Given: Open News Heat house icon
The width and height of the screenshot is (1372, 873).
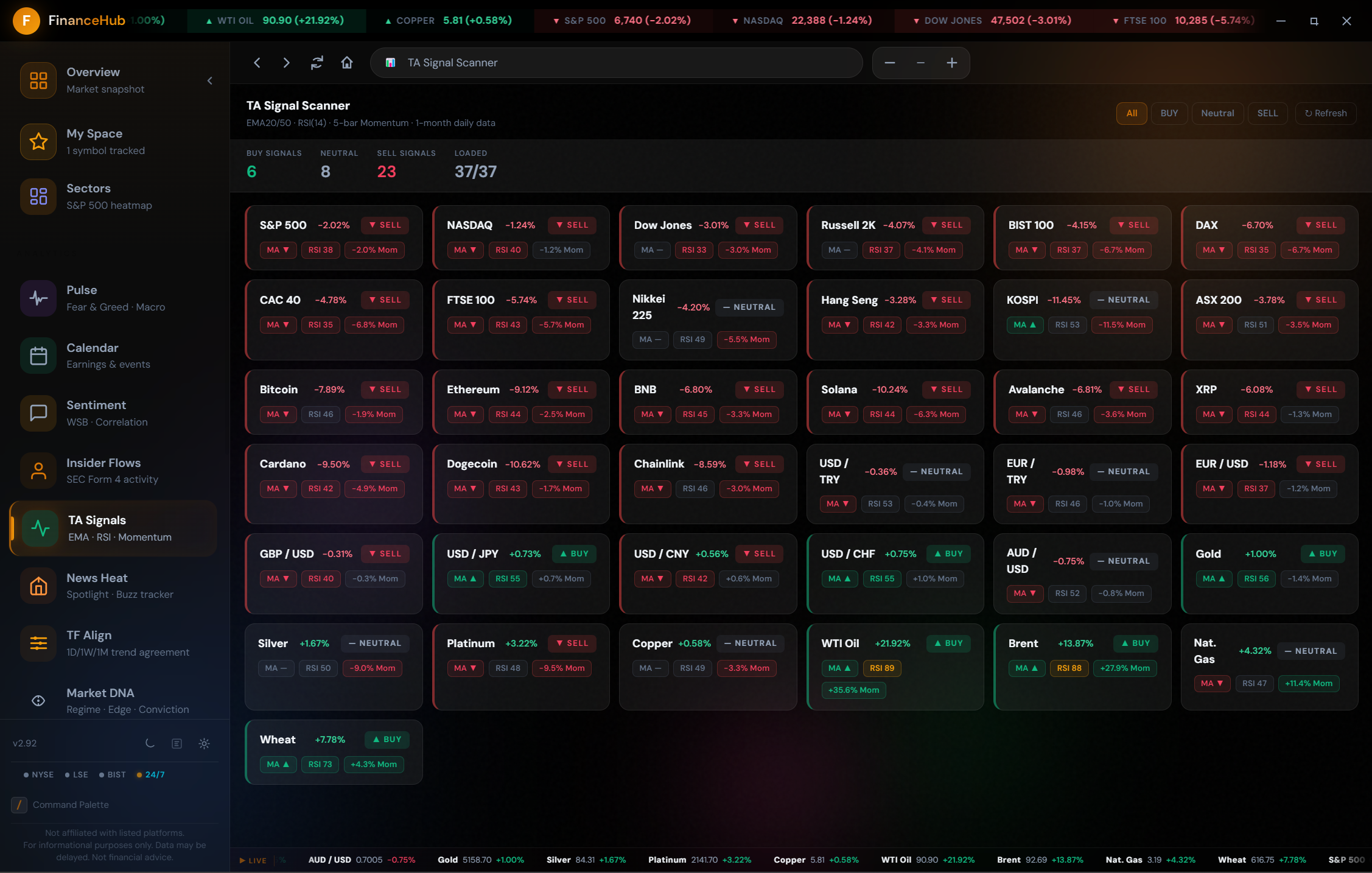Looking at the screenshot, I should [x=38, y=586].
